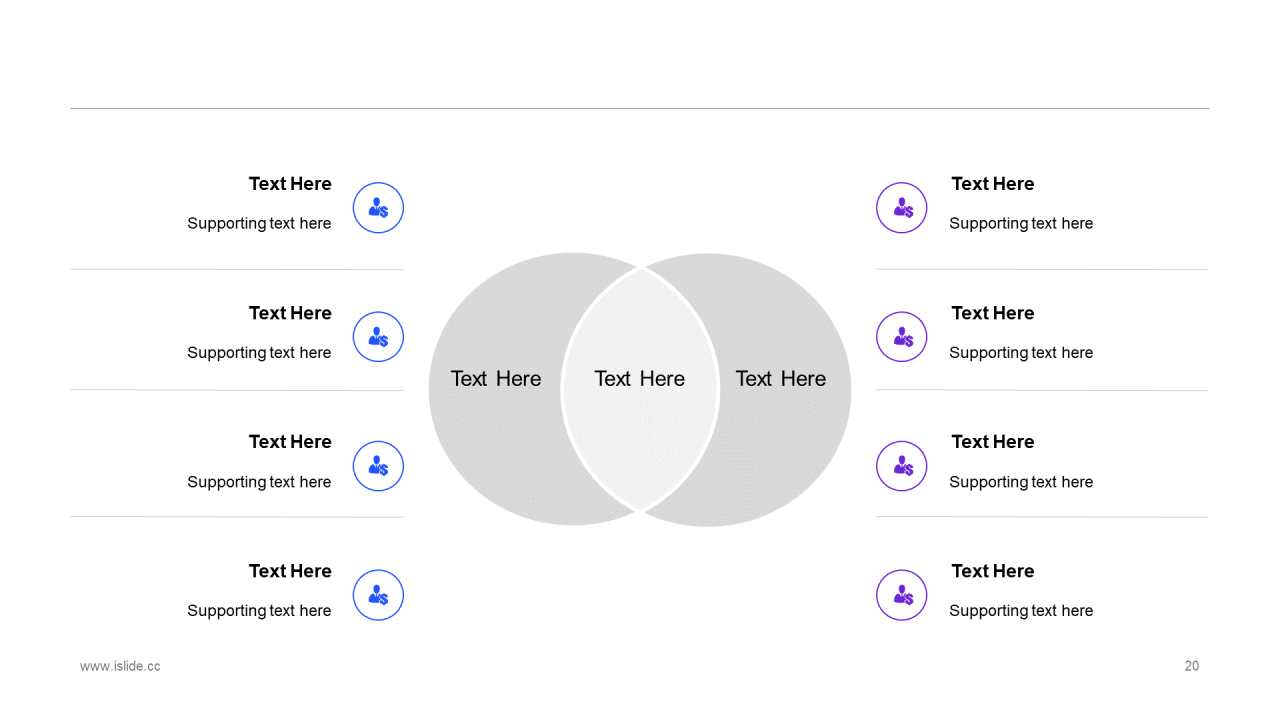This screenshot has width=1280, height=720.
Task: Click the second left 'Supporting text here' line
Action: click(x=259, y=353)
